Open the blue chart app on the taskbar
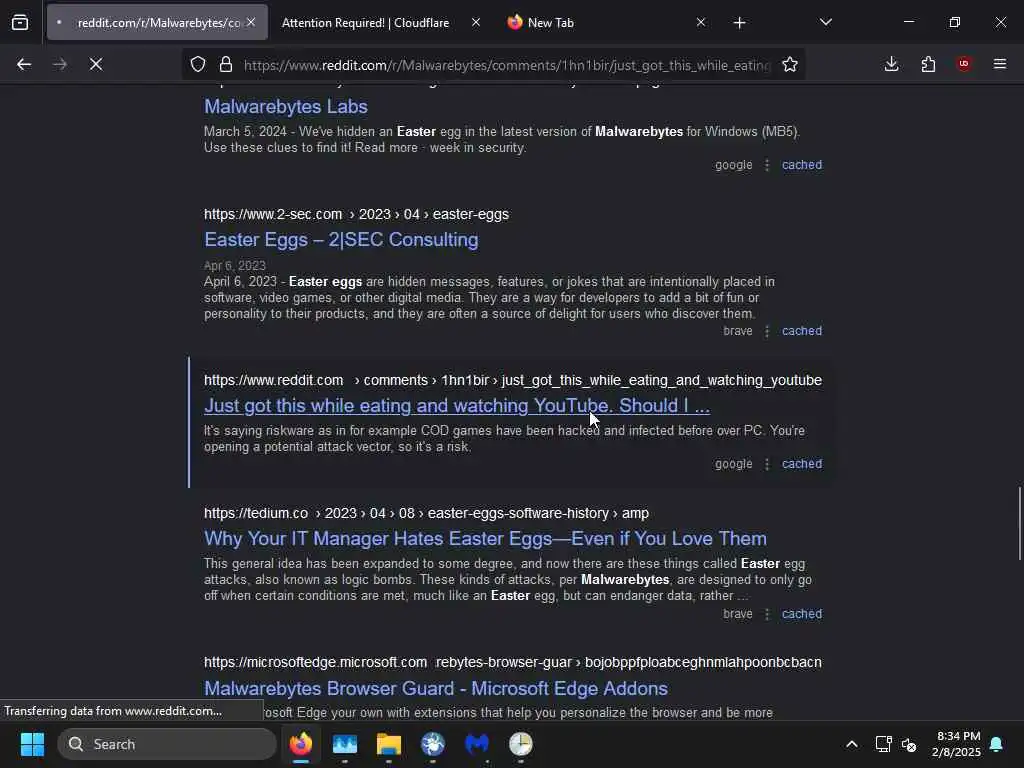Viewport: 1024px width, 768px height. pyautogui.click(x=345, y=744)
